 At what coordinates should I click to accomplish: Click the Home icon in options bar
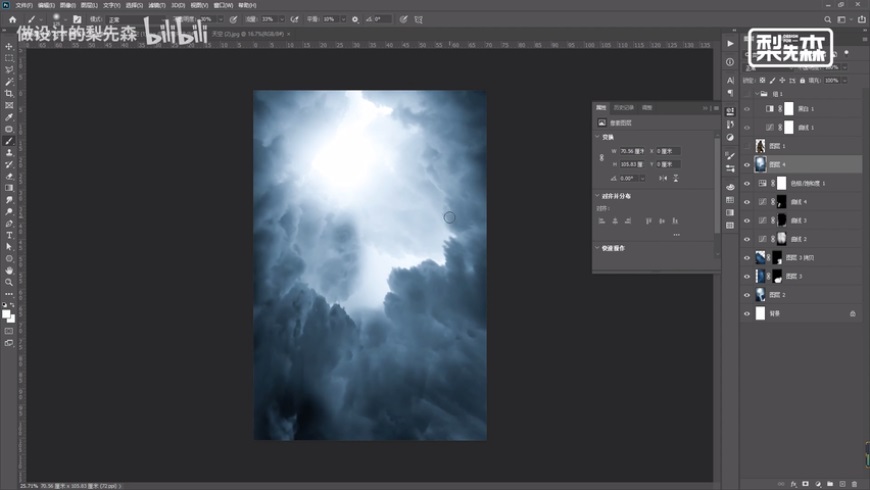[12, 19]
